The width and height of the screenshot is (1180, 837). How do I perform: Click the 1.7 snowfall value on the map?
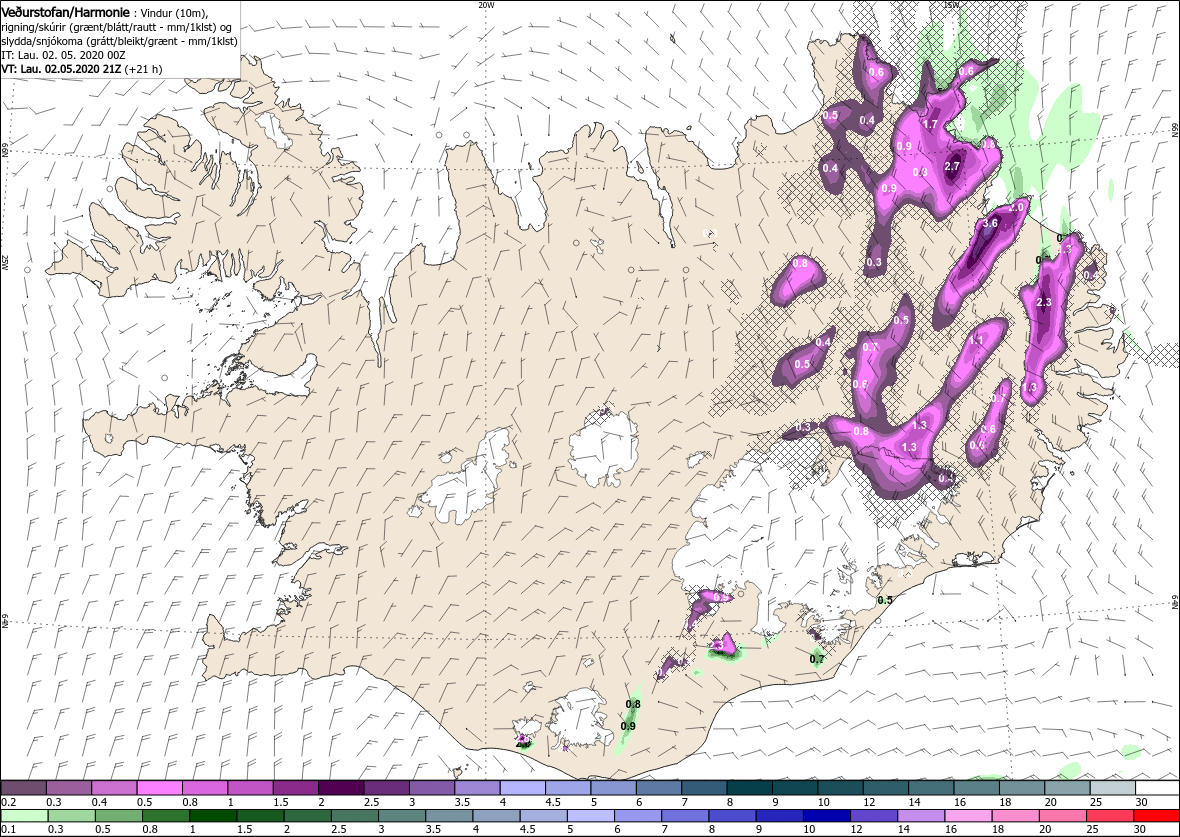[x=930, y=124]
